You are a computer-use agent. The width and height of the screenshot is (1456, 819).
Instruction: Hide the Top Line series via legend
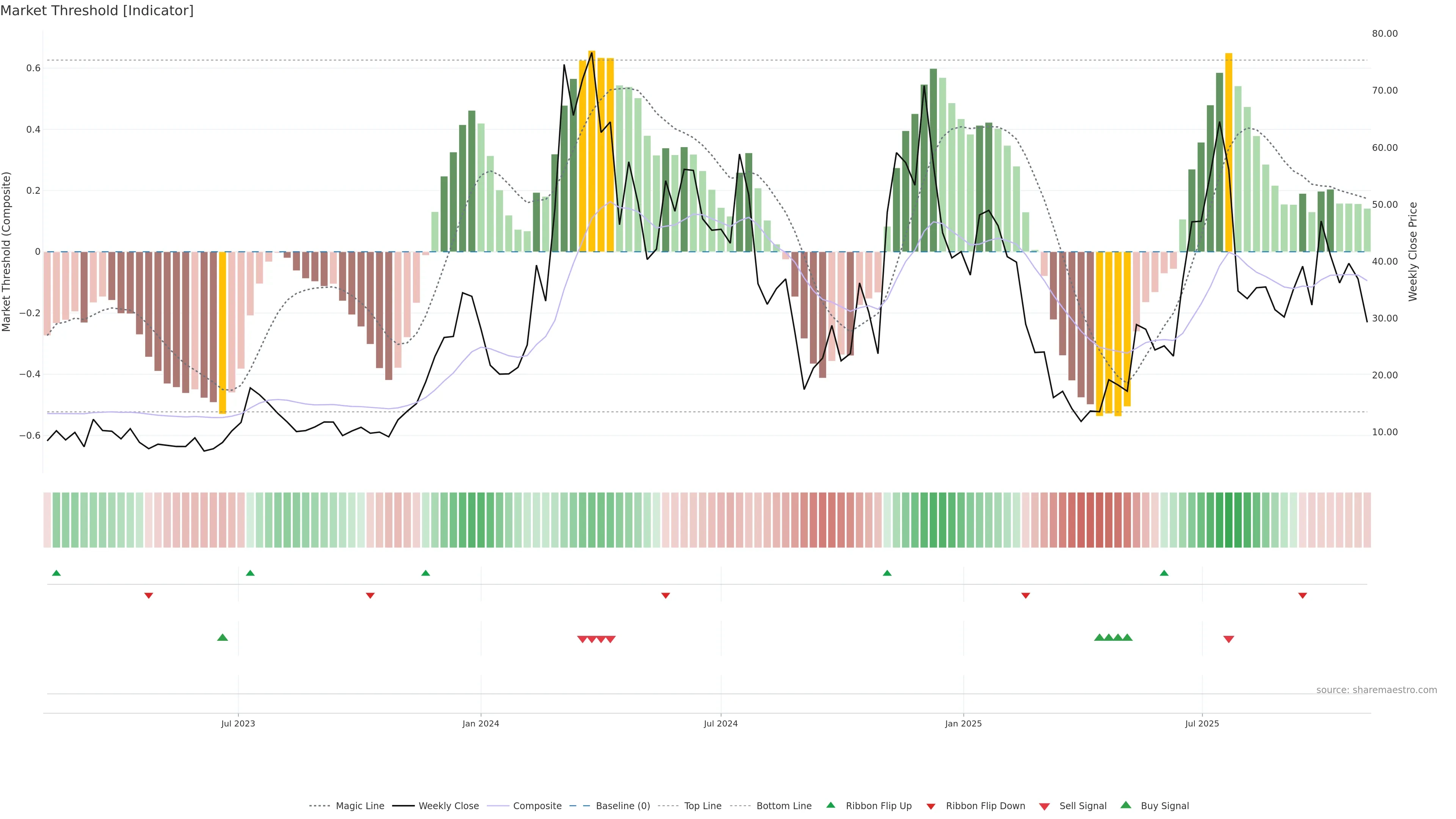pos(703,806)
